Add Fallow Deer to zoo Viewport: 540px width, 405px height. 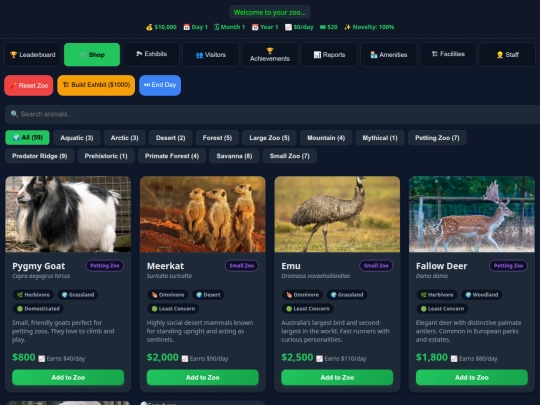click(x=472, y=377)
